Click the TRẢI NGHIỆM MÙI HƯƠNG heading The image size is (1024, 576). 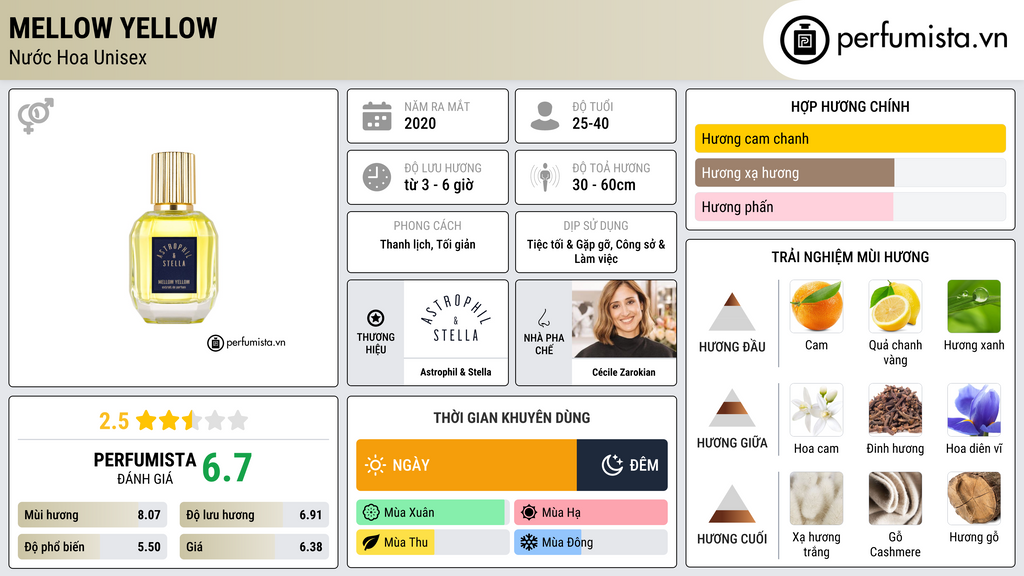850,257
